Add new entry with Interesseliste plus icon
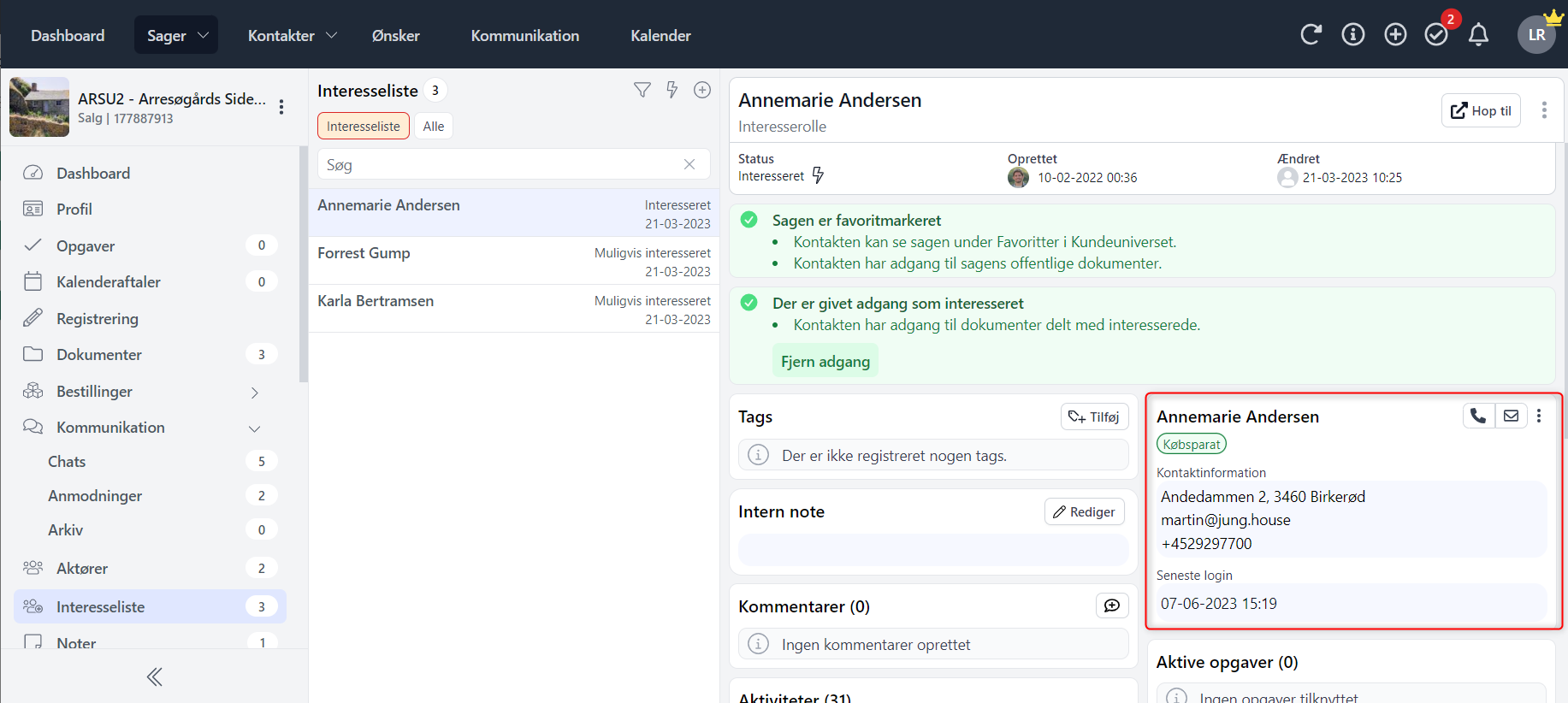This screenshot has height=703, width=1568. pos(702,90)
